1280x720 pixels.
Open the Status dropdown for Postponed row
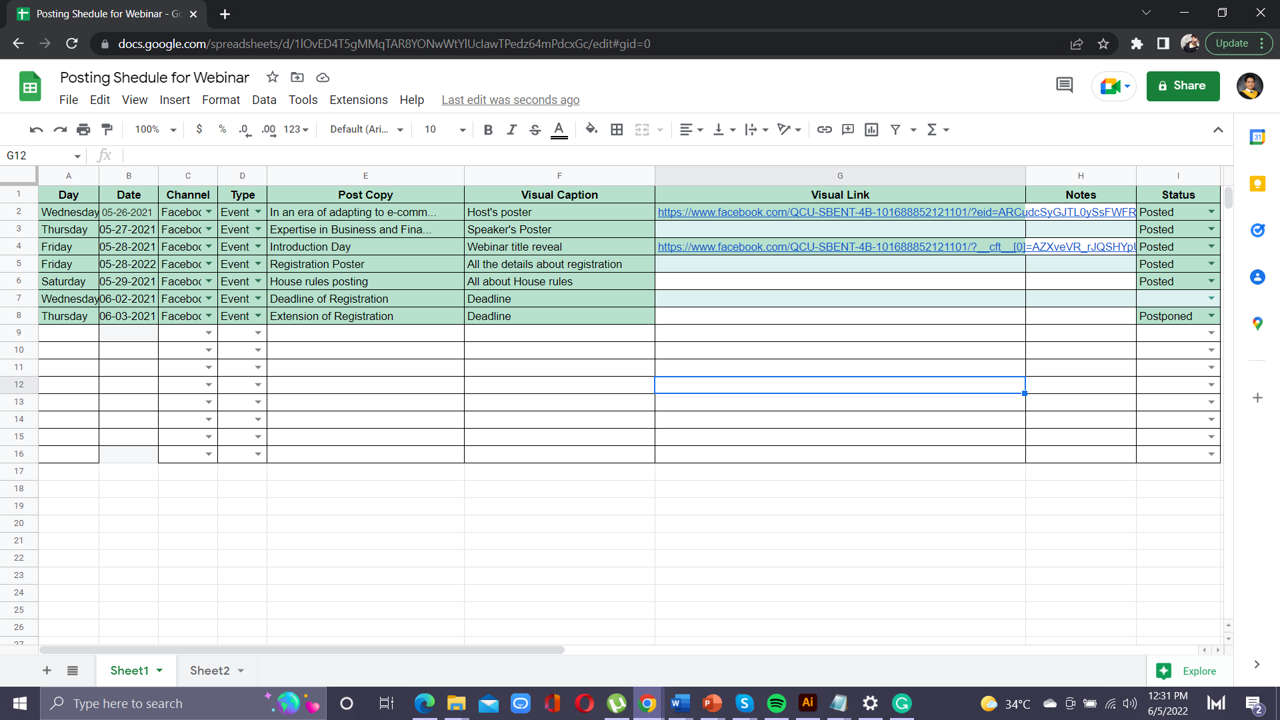click(1211, 316)
